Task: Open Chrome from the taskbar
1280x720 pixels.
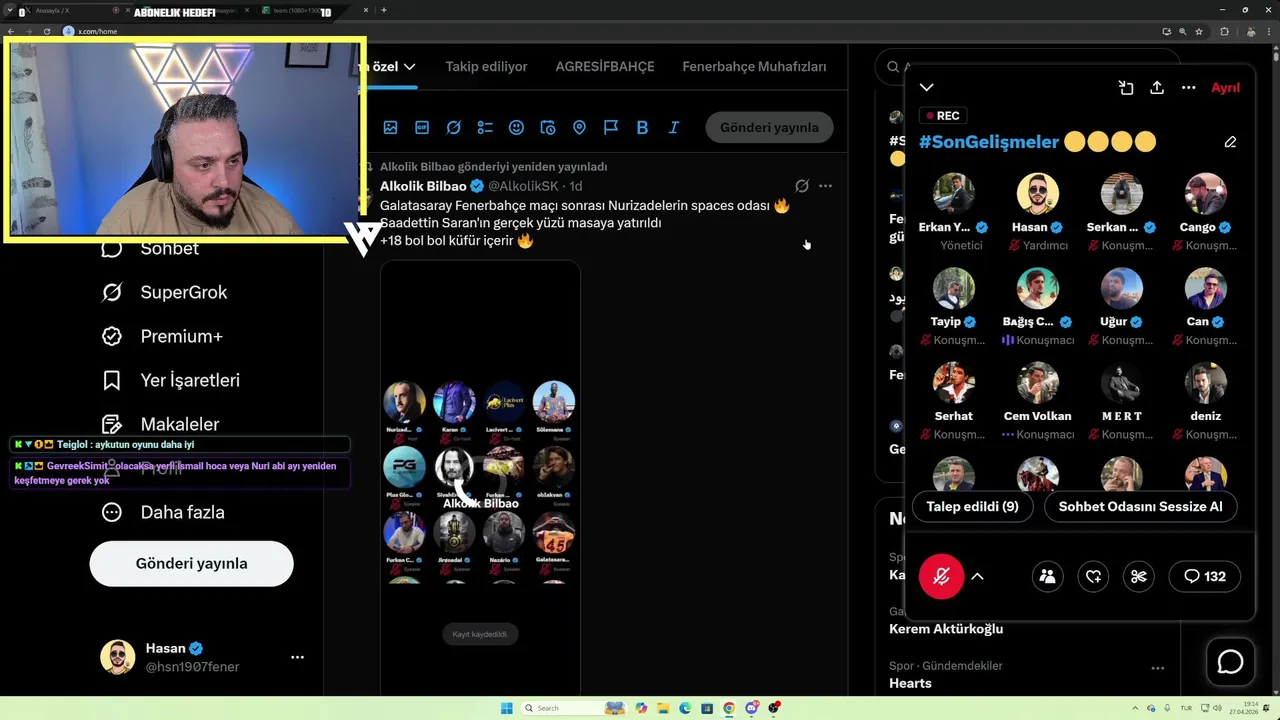Action: point(729,708)
